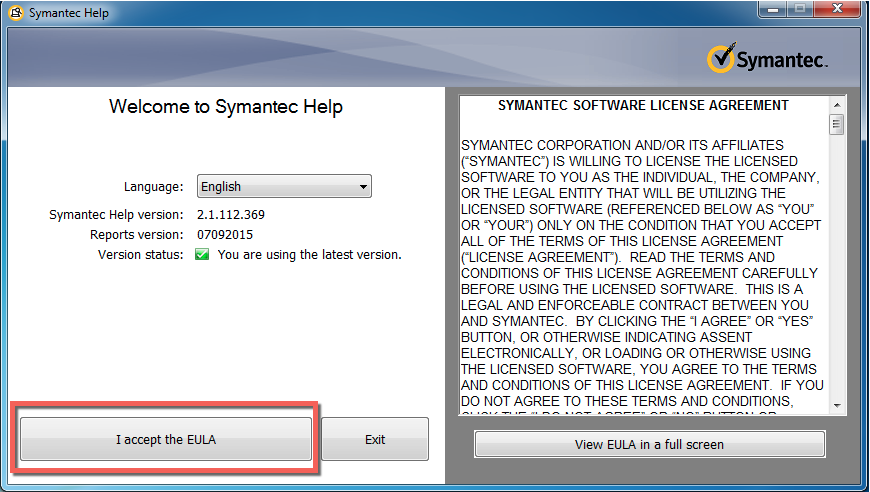870x492 pixels.
Task: Select the English language field
Action: [x=275, y=187]
